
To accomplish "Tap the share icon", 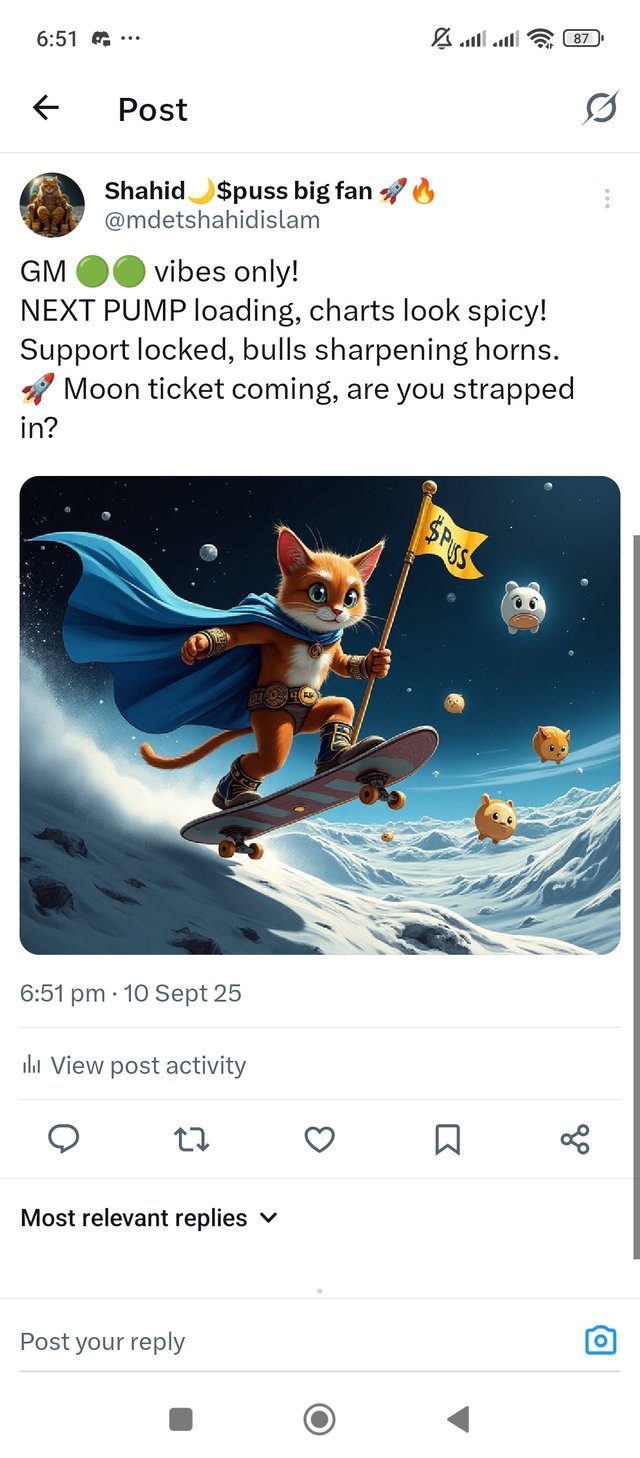I will pyautogui.click(x=575, y=1139).
